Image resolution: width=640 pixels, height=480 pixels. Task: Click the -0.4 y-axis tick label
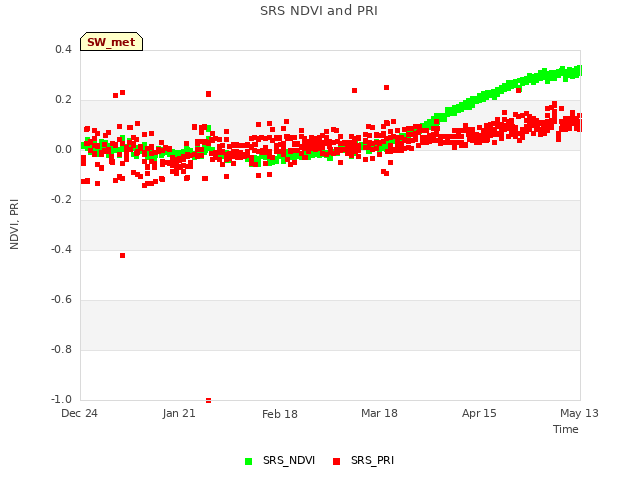coord(61,249)
